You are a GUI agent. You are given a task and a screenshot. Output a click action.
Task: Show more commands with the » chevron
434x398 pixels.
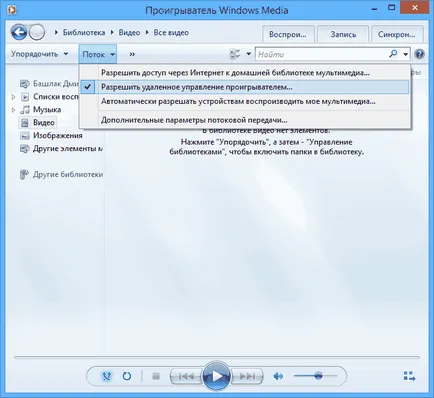pos(132,54)
